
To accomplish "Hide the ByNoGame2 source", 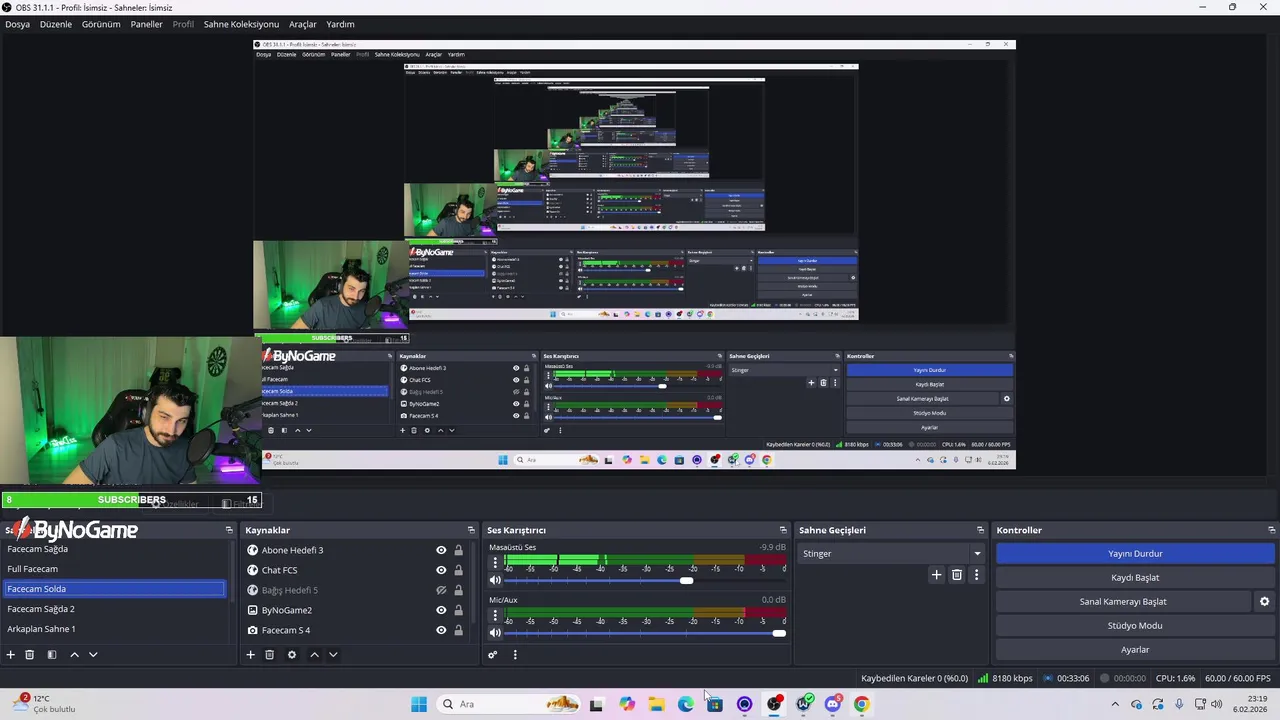I will (441, 610).
